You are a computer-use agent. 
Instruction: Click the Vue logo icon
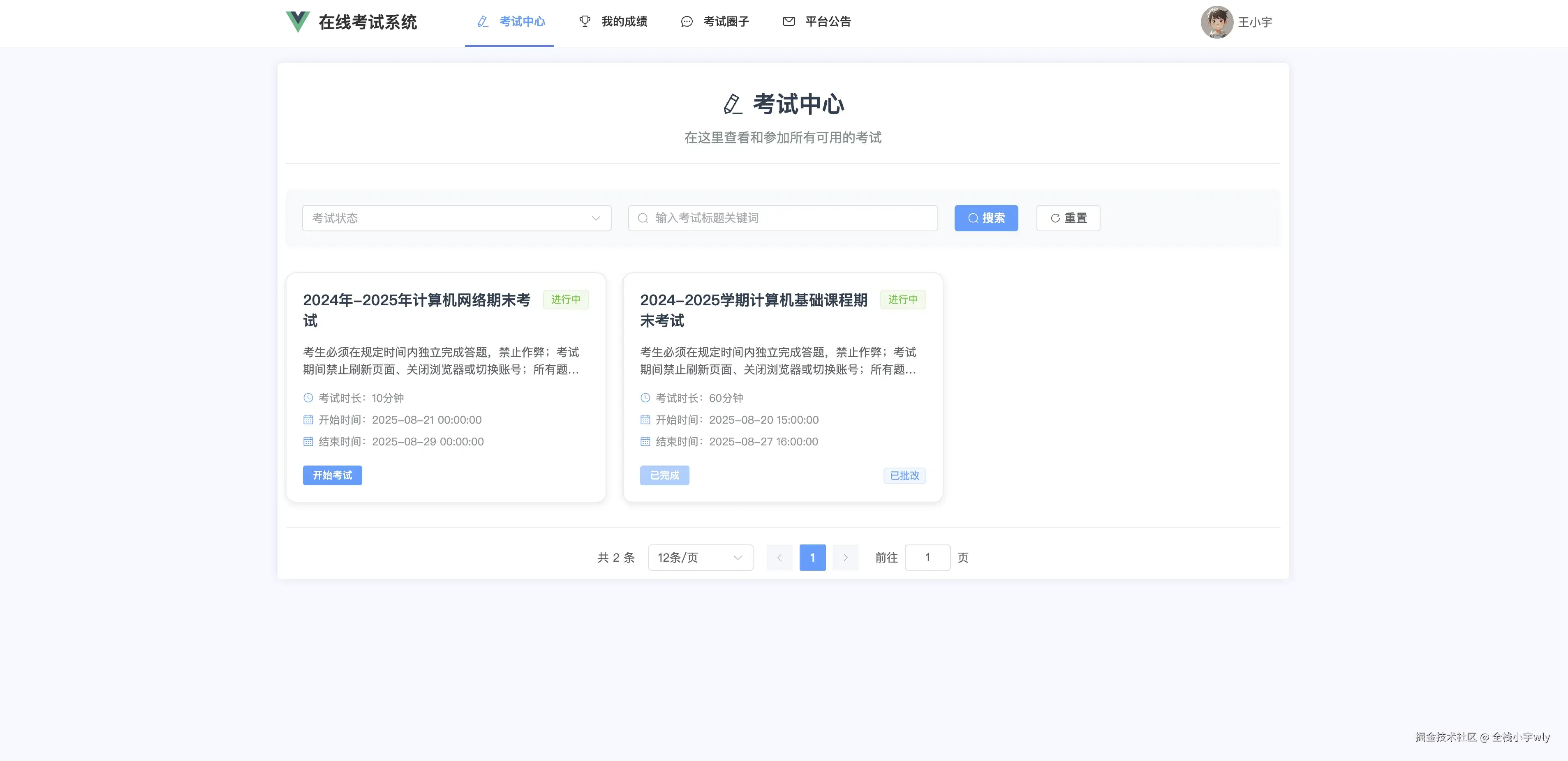point(298,22)
